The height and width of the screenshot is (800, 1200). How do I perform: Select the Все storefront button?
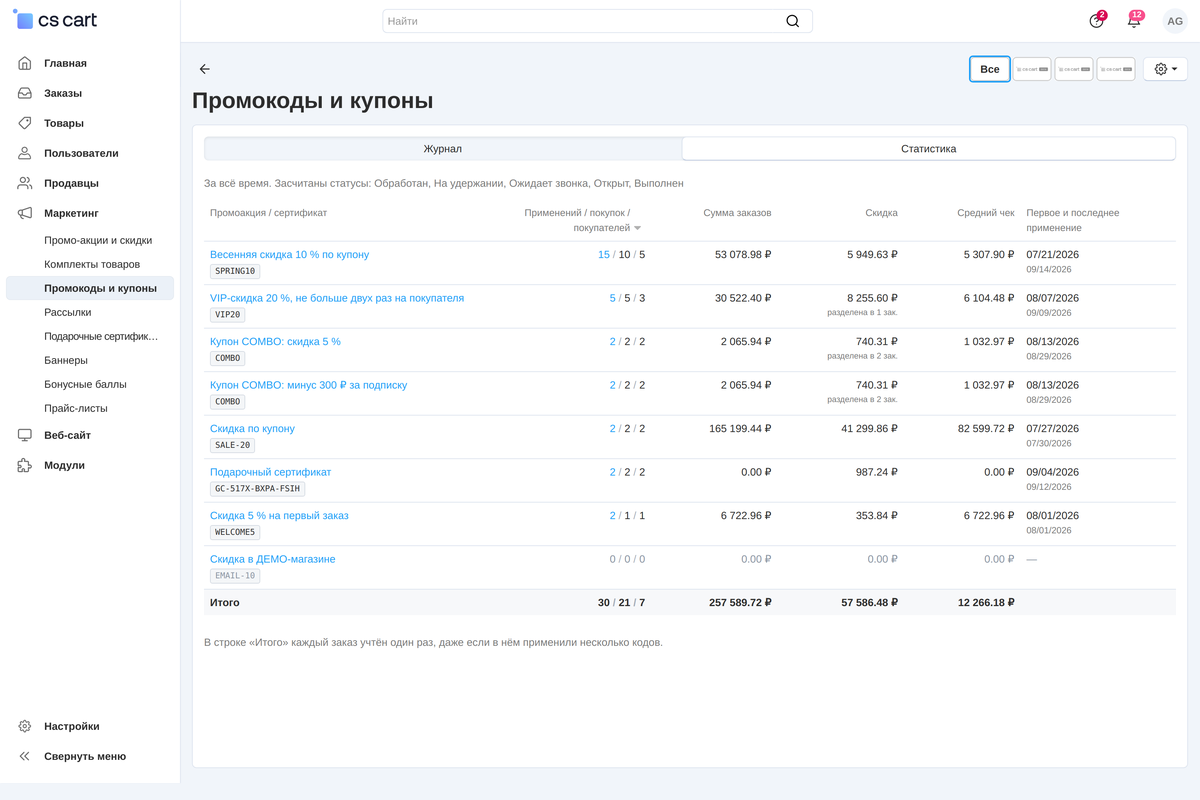[x=990, y=69]
